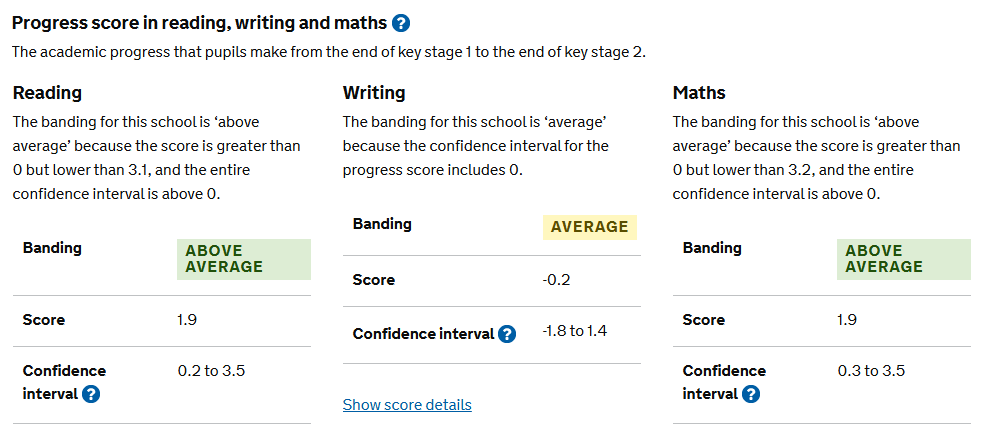Image resolution: width=1001 pixels, height=430 pixels.
Task: Open Reading confidence interval help icon
Action: (x=91, y=394)
